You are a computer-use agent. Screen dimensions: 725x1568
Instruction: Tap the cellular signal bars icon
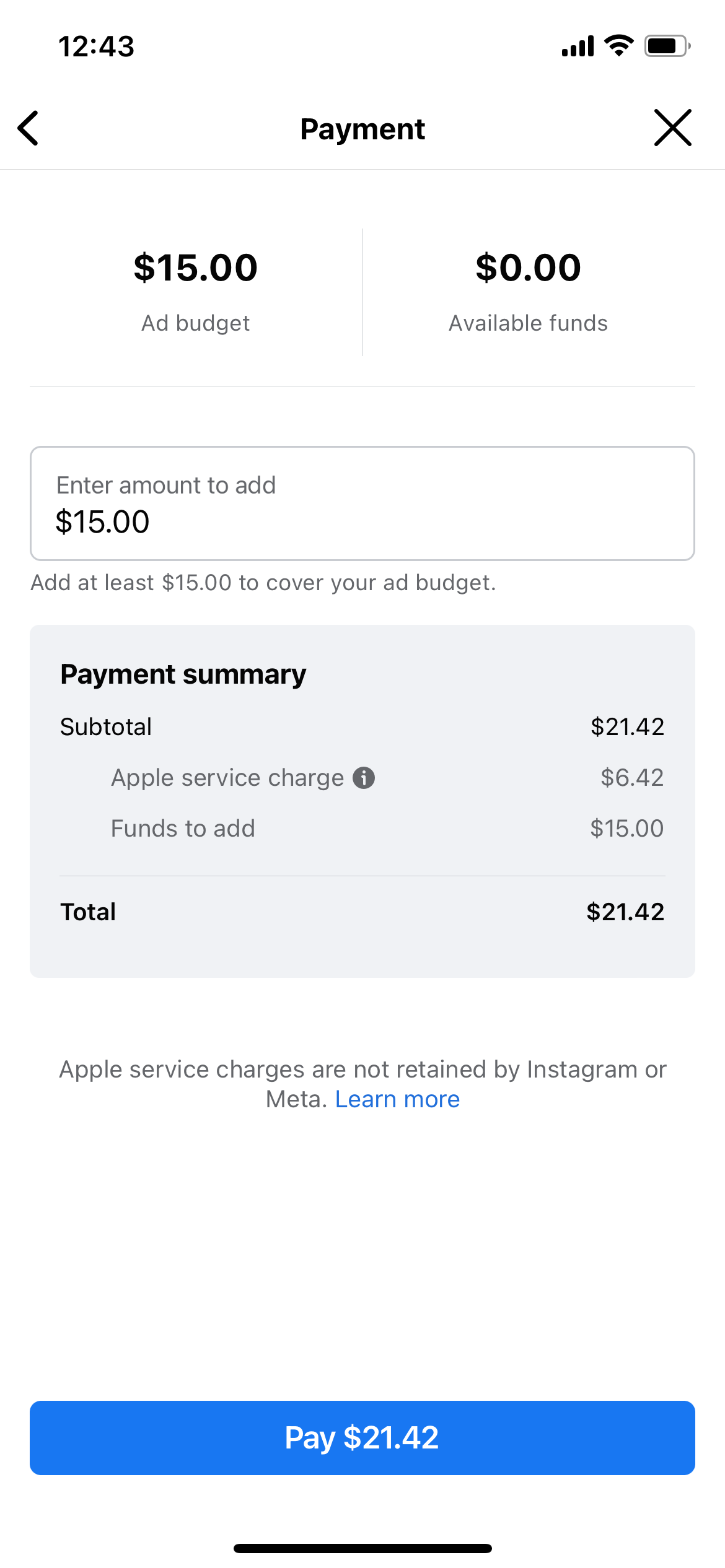click(x=578, y=46)
